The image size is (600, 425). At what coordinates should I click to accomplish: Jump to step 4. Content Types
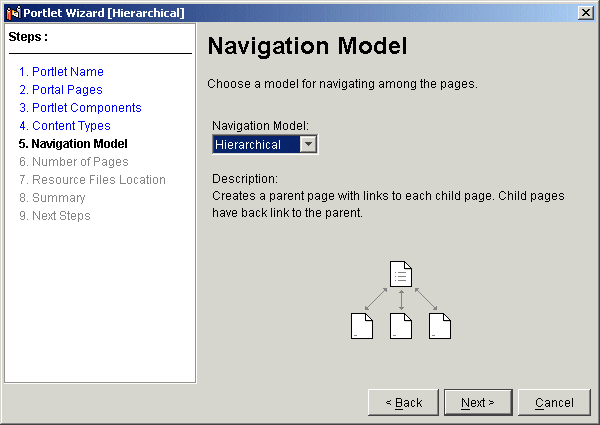pos(65,125)
